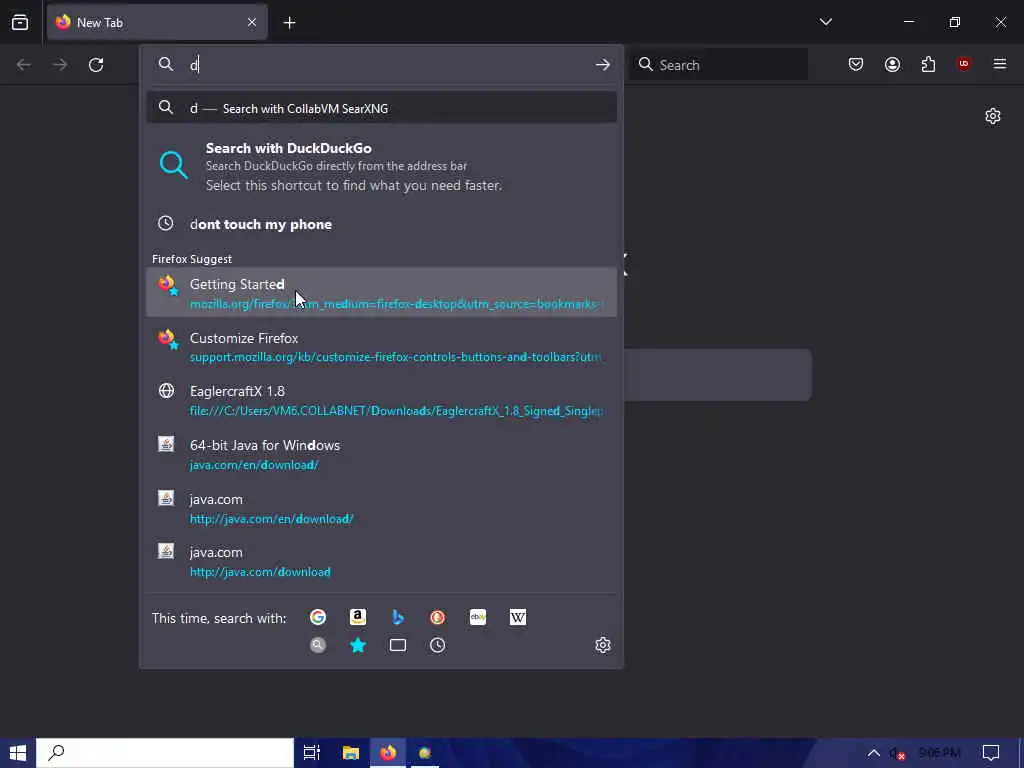Click the Windows taskbar search box
This screenshot has height=768, width=1024.
tap(165, 753)
